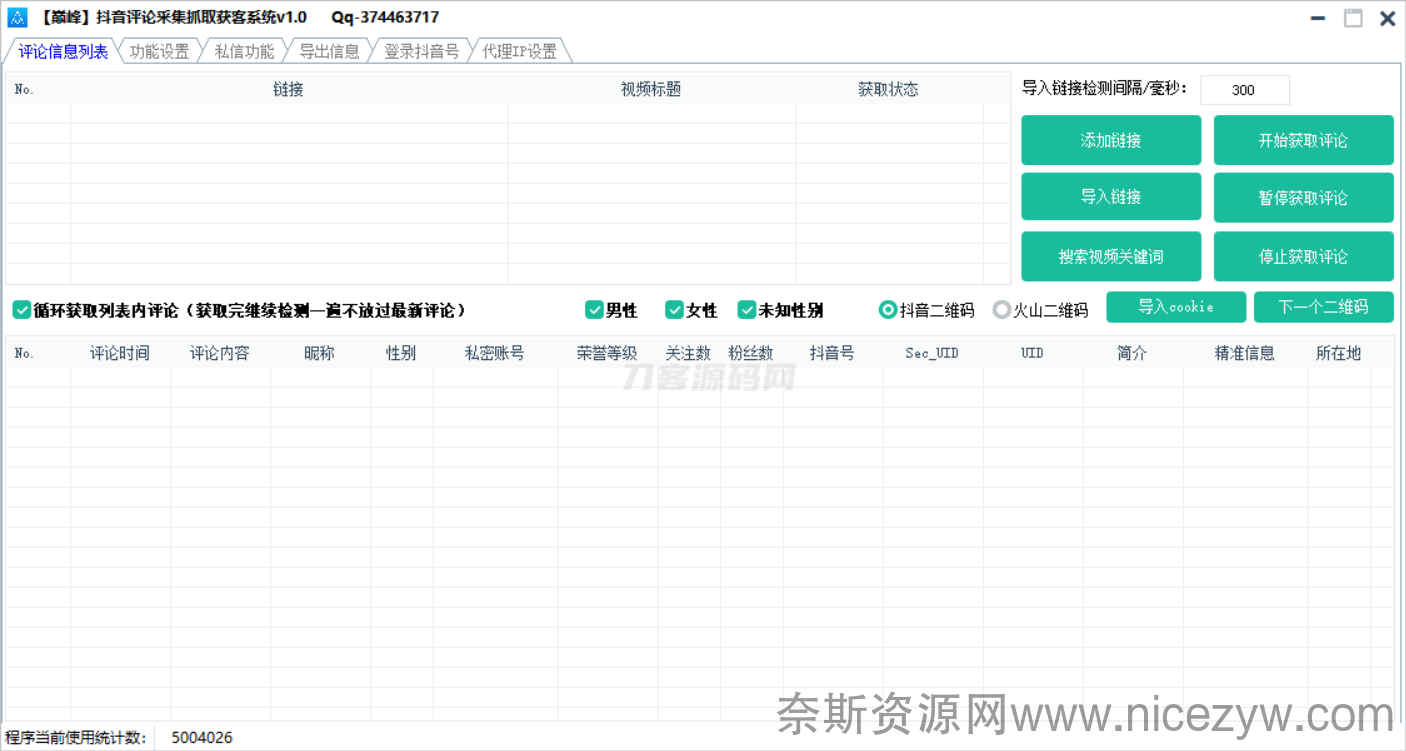Click the 链接 column header
Viewport: 1406px width, 751px height.
click(289, 89)
